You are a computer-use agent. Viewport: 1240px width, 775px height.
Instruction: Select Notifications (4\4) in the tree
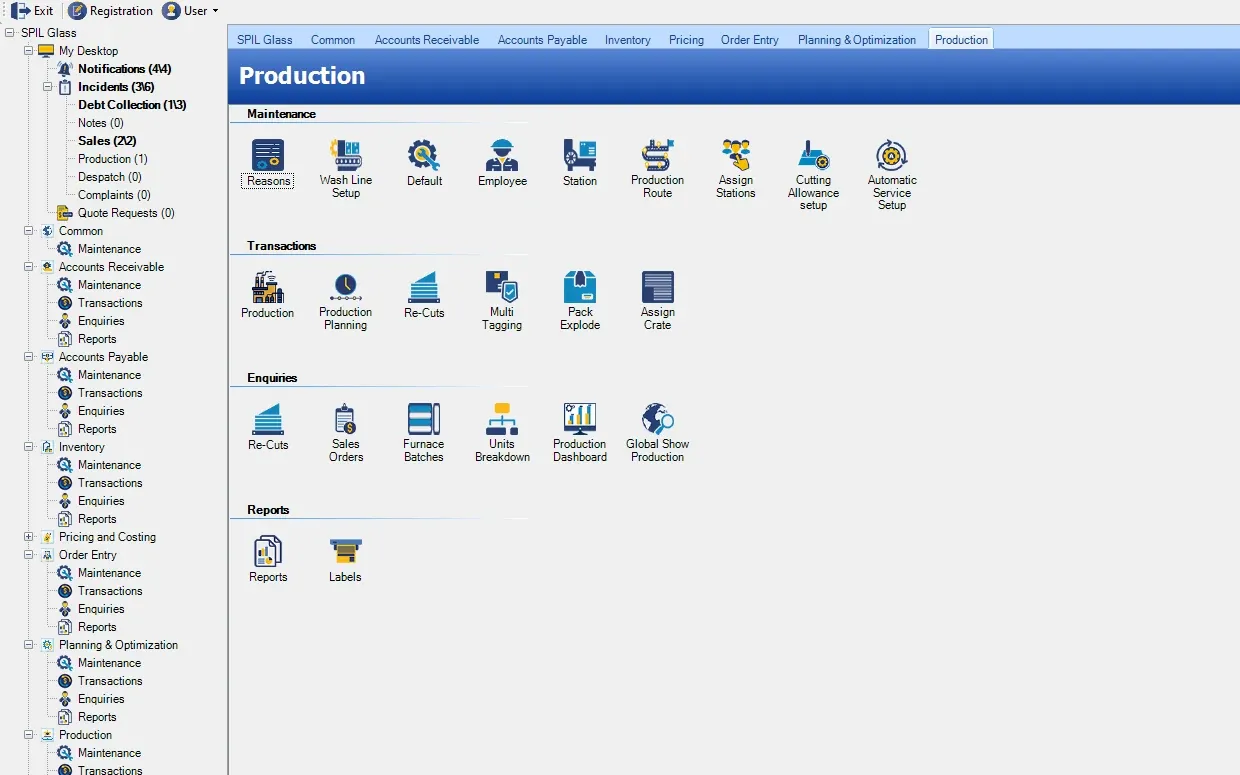(125, 69)
